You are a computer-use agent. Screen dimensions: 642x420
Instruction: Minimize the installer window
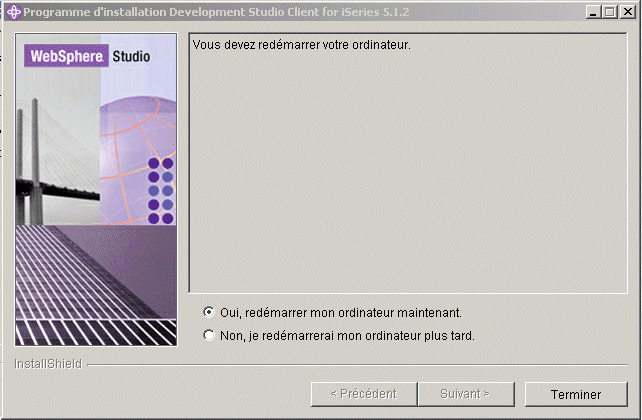pyautogui.click(x=593, y=12)
